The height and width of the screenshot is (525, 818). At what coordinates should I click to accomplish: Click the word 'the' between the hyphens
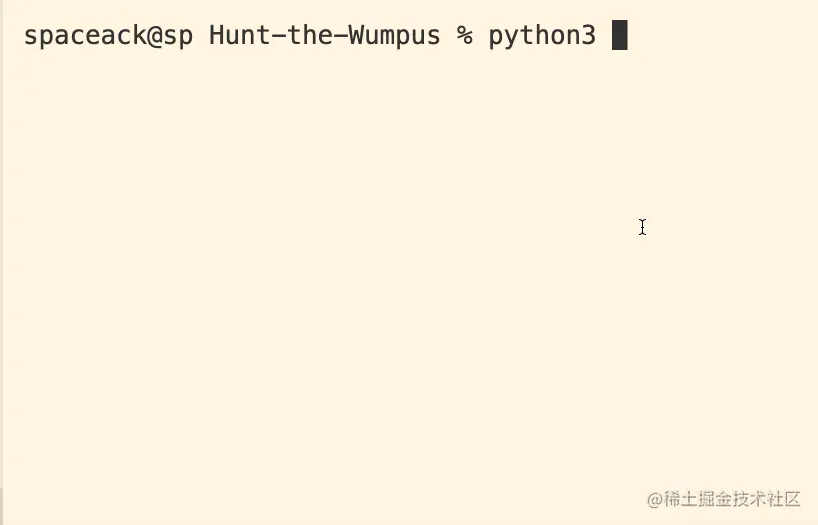309,35
